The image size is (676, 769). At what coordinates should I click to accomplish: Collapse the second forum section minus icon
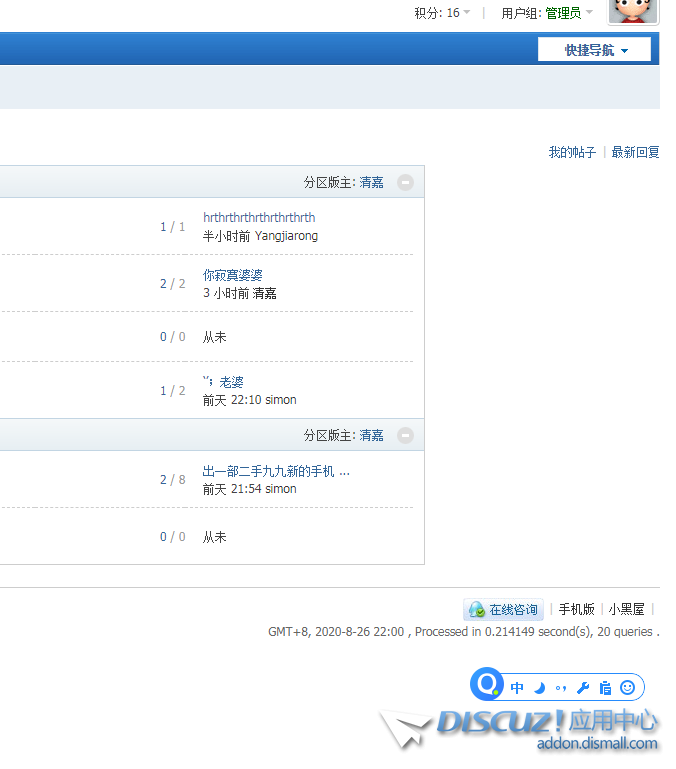[x=405, y=435]
